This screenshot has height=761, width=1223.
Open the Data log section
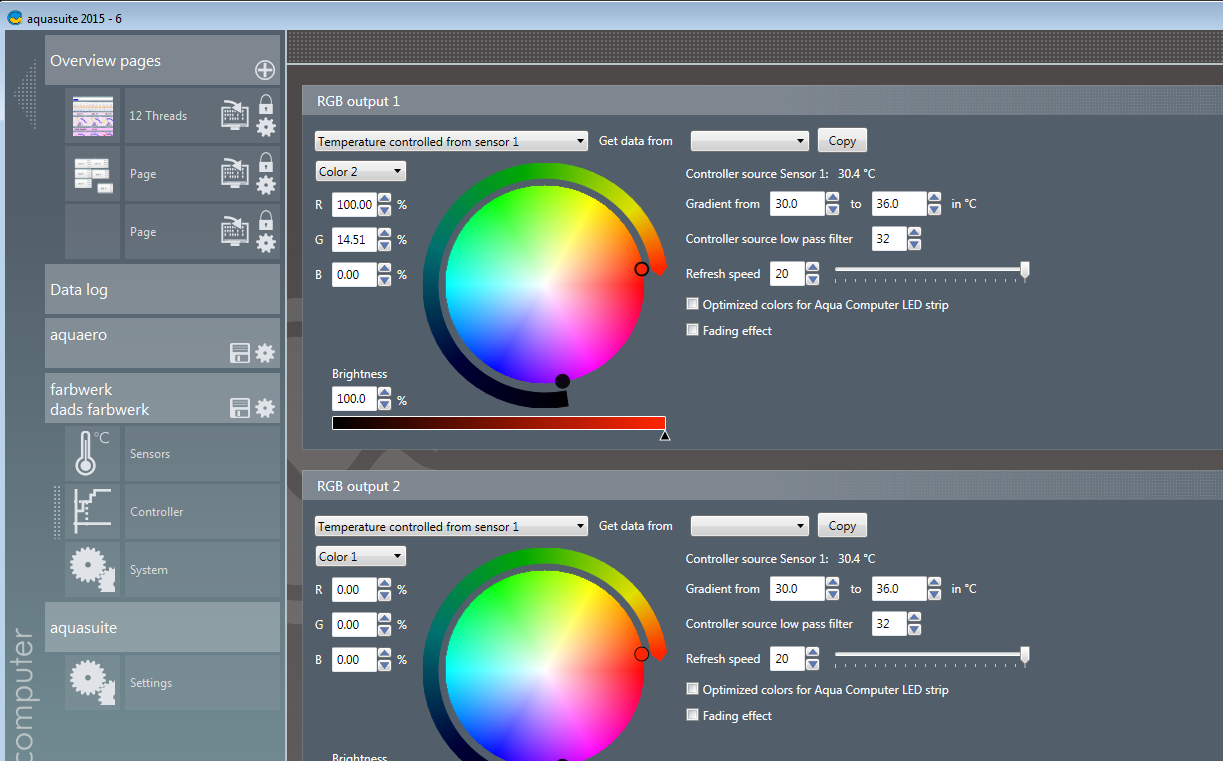click(162, 290)
